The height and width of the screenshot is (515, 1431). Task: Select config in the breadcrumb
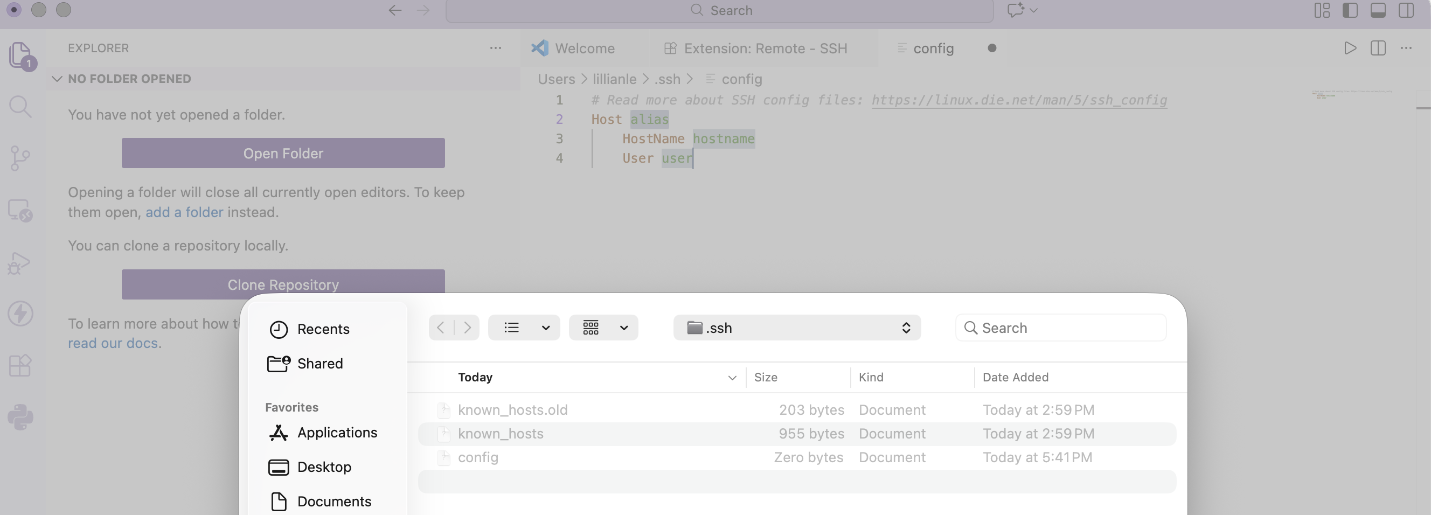coord(741,79)
